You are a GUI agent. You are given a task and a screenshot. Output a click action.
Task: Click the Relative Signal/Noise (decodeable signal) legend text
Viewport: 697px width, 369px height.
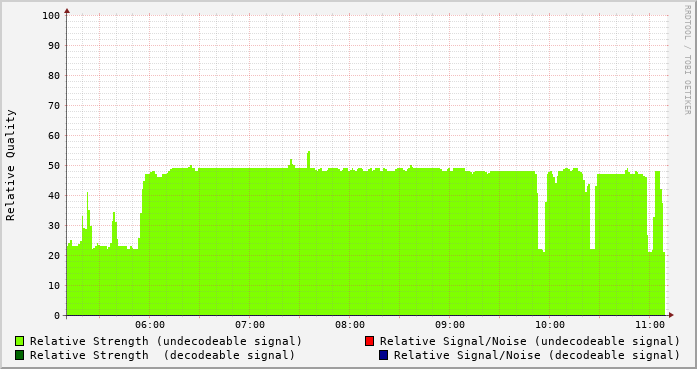[x=537, y=355]
